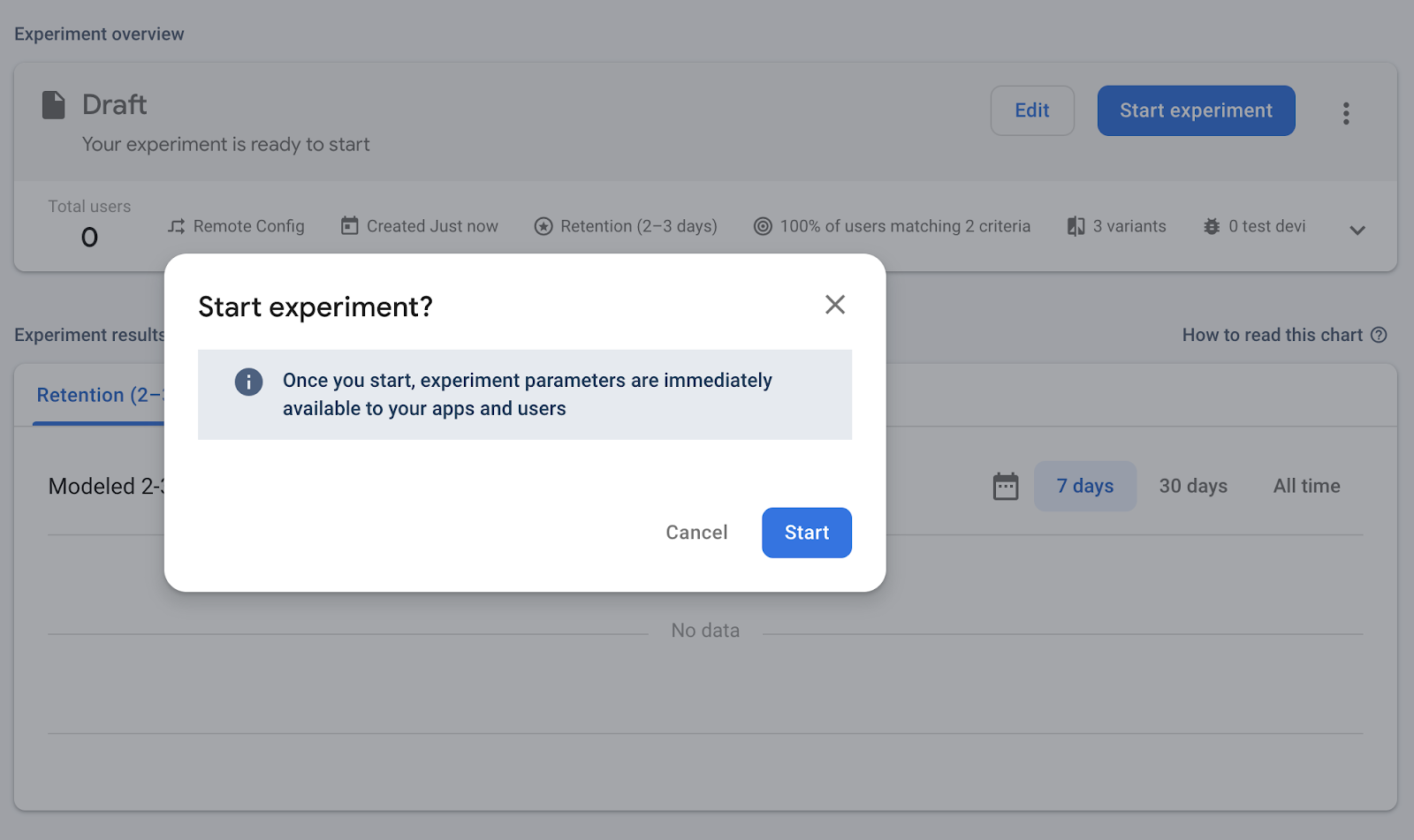Switch to the Retention tab

(97, 395)
